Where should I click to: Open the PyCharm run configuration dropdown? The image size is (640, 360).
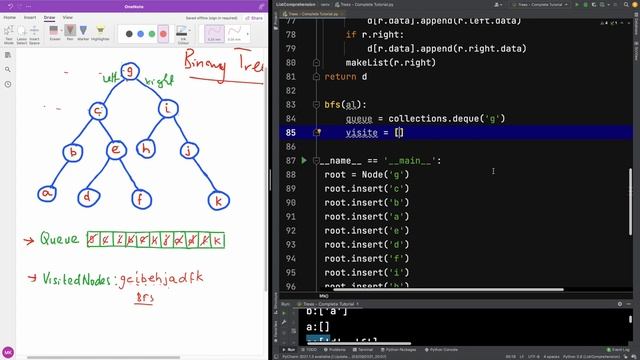click(x=540, y=4)
